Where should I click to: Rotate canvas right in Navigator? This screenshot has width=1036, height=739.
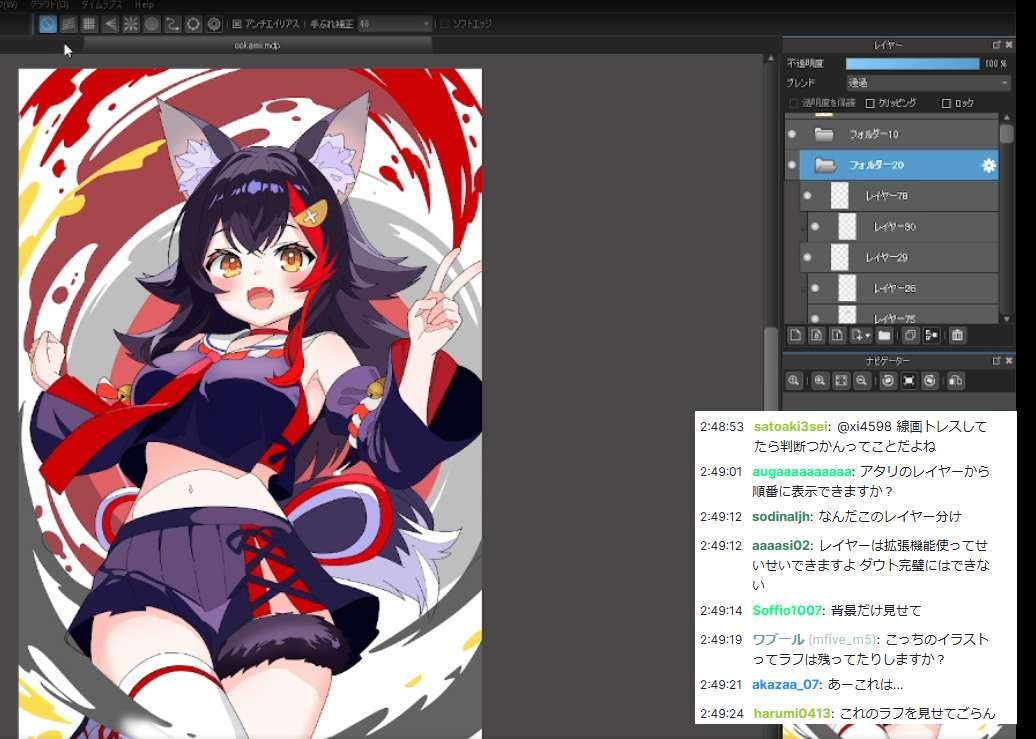click(x=930, y=381)
